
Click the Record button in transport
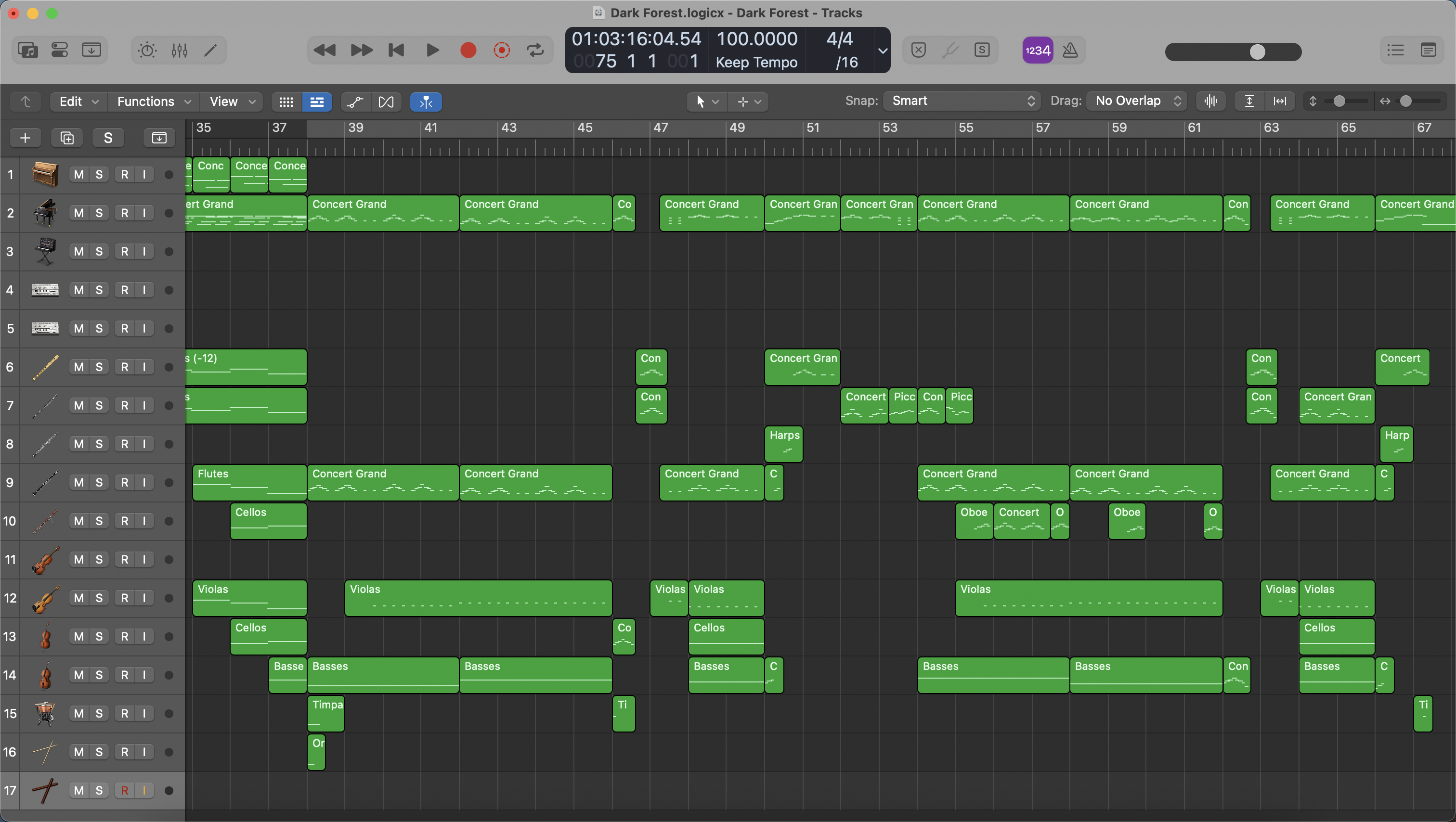pyautogui.click(x=468, y=50)
